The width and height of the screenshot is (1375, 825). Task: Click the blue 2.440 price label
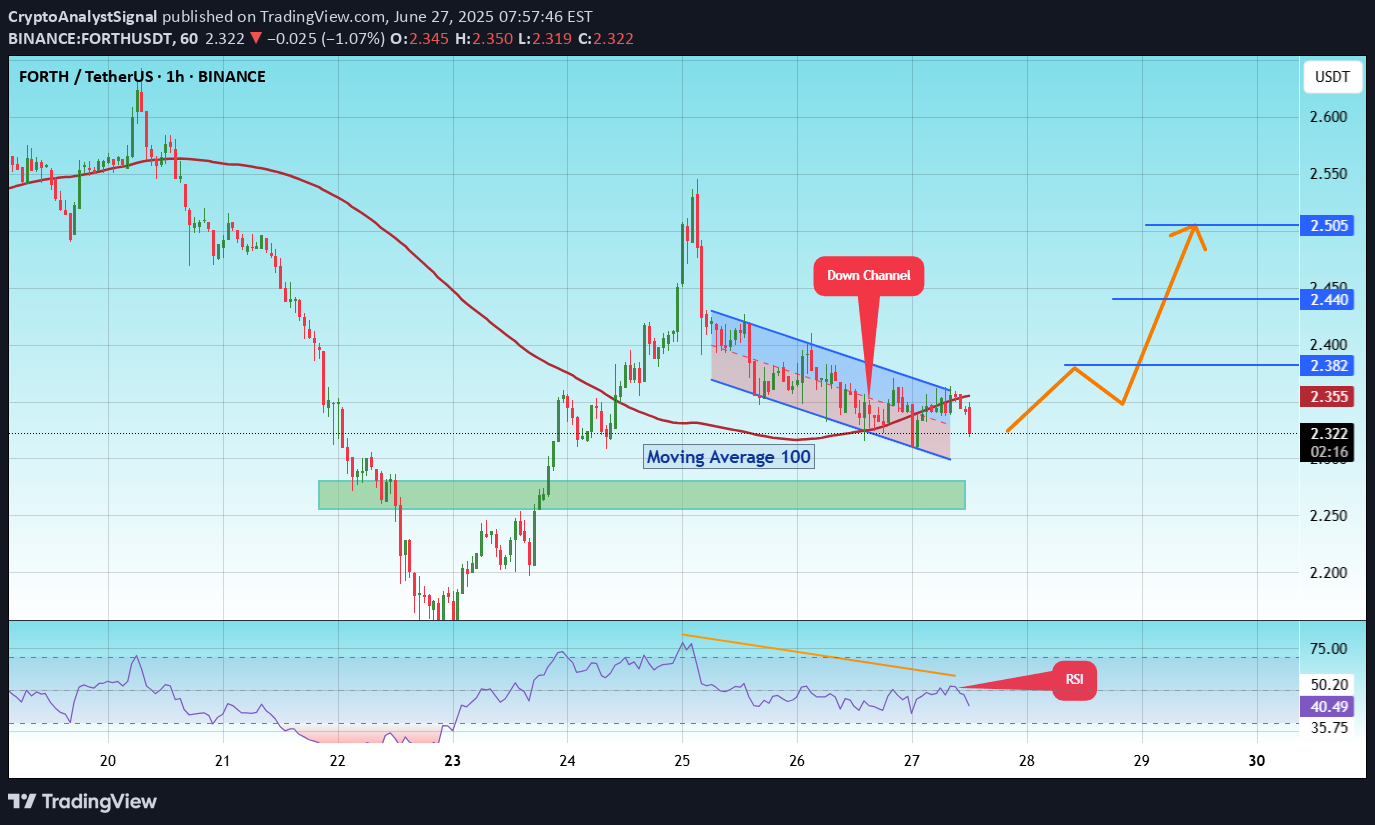pos(1326,299)
